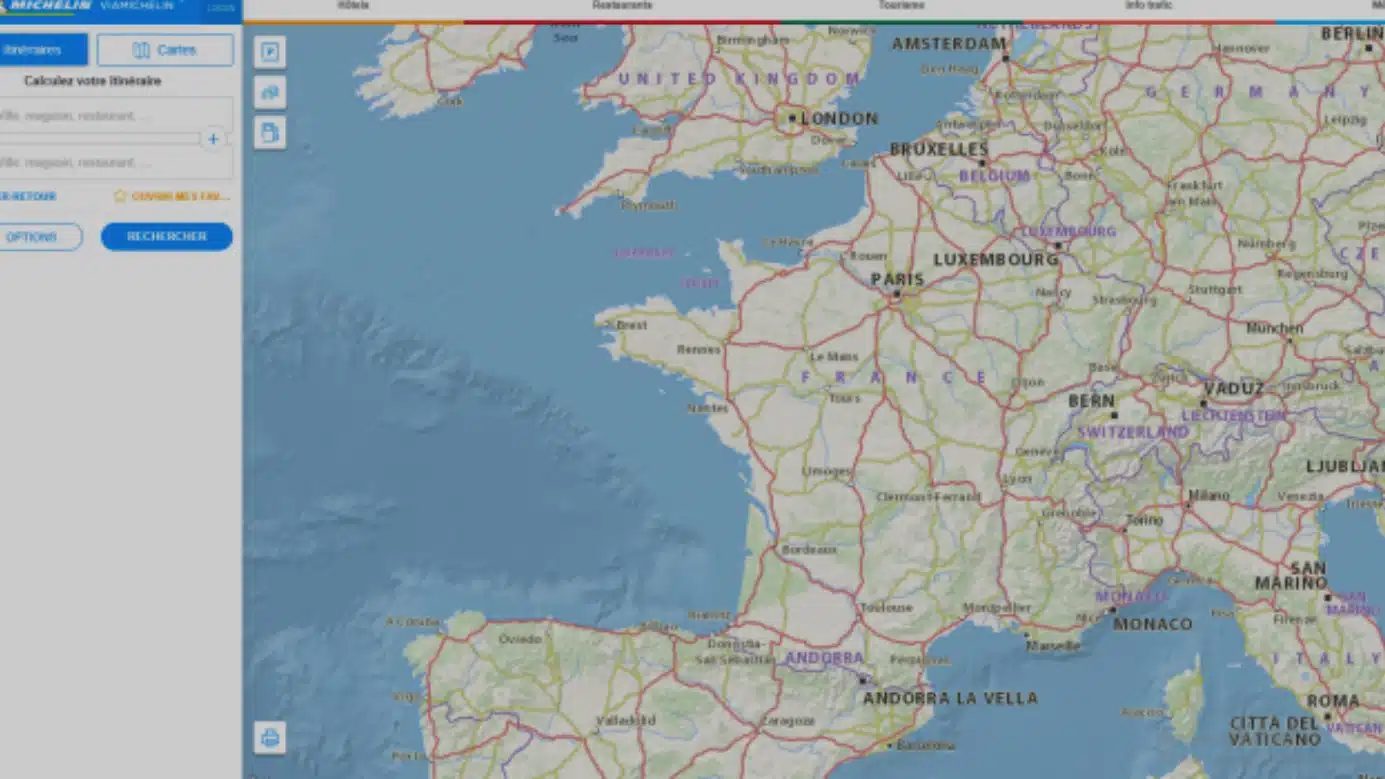Screen dimensions: 1385x779
Task: Click the Login link in header
Action: click(x=221, y=7)
